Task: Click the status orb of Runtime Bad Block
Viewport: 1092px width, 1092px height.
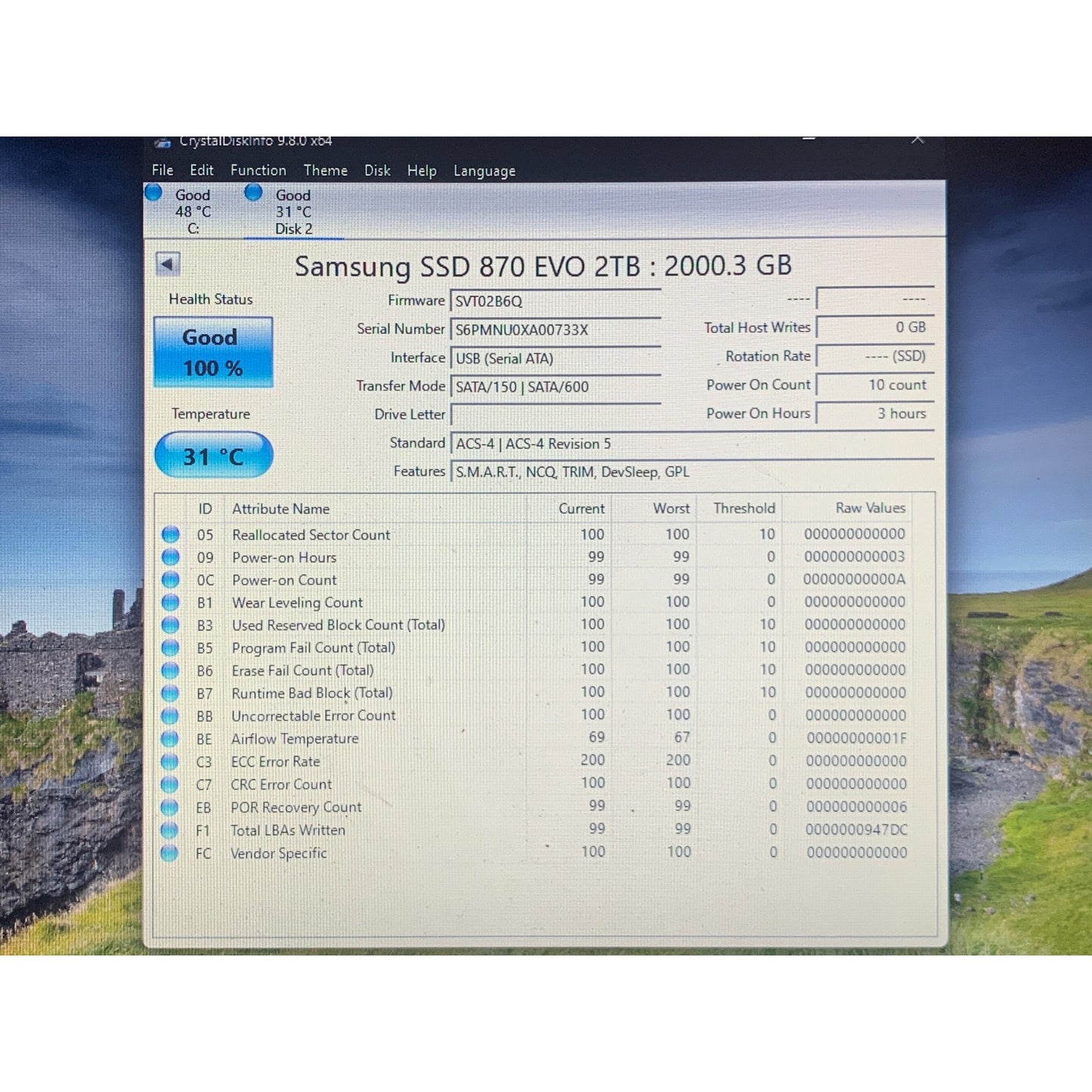Action: pos(171,693)
